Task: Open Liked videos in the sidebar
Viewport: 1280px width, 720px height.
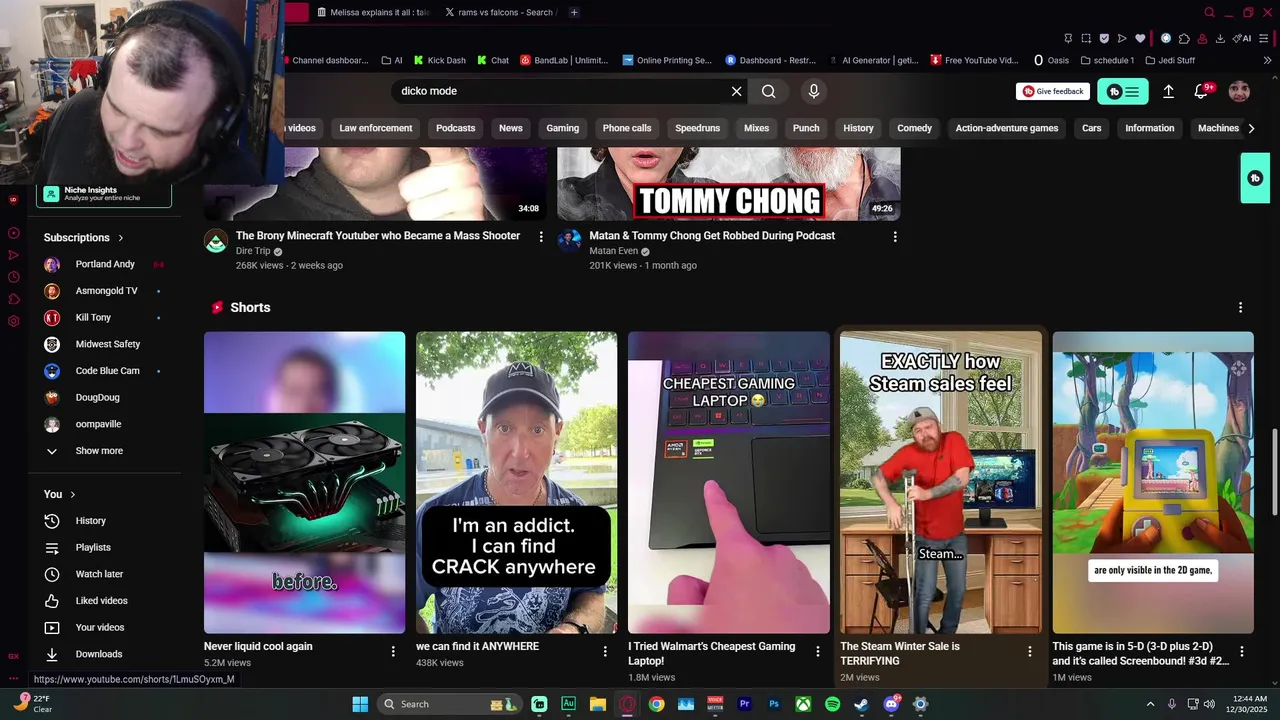Action: (101, 601)
